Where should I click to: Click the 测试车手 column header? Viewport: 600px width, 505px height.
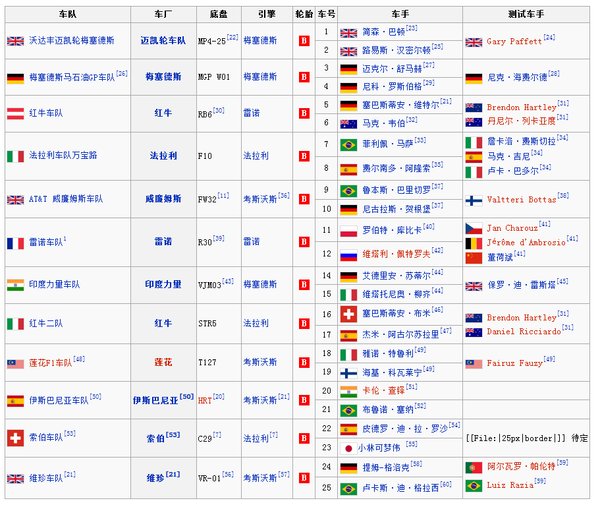click(x=526, y=15)
